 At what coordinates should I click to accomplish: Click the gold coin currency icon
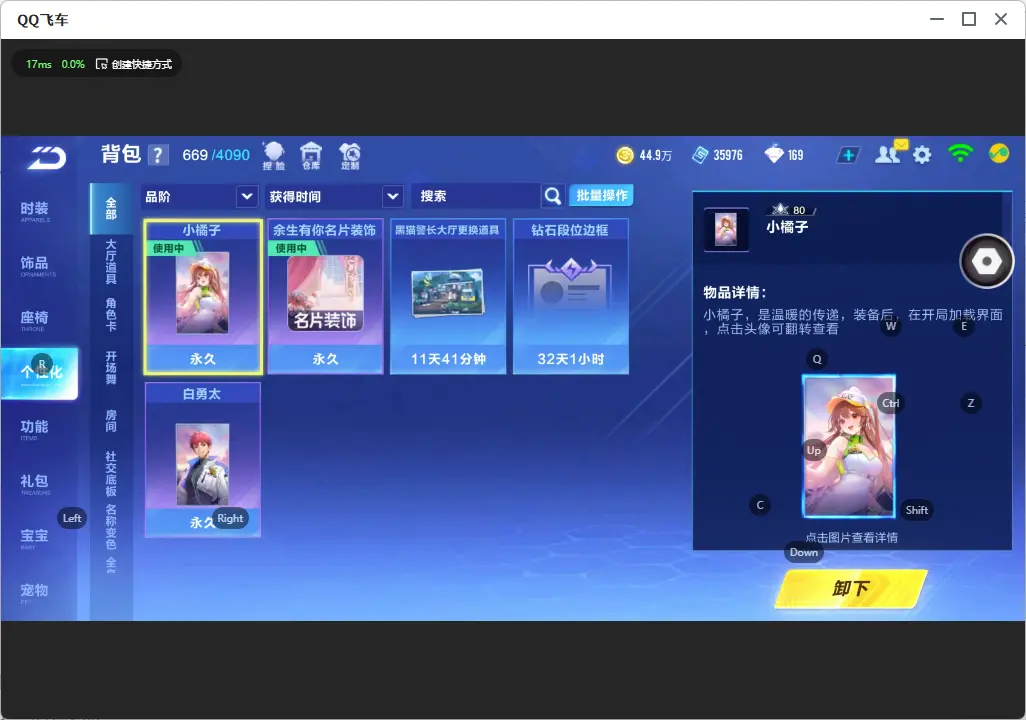[625, 155]
